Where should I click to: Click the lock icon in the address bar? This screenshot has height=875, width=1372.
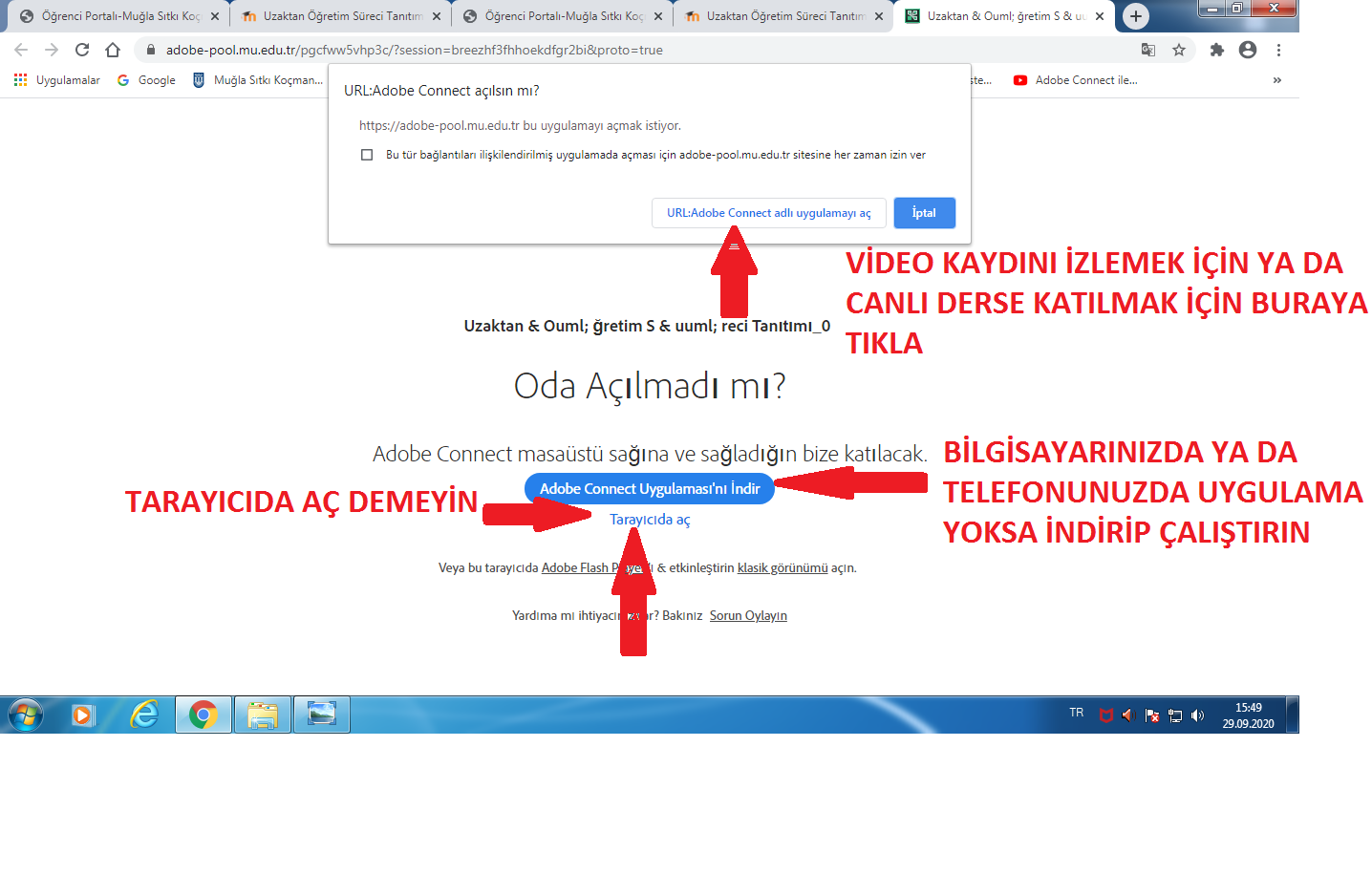pos(150,50)
